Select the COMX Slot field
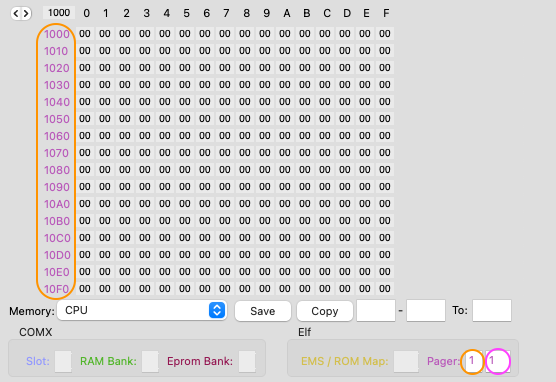 [x=63, y=361]
